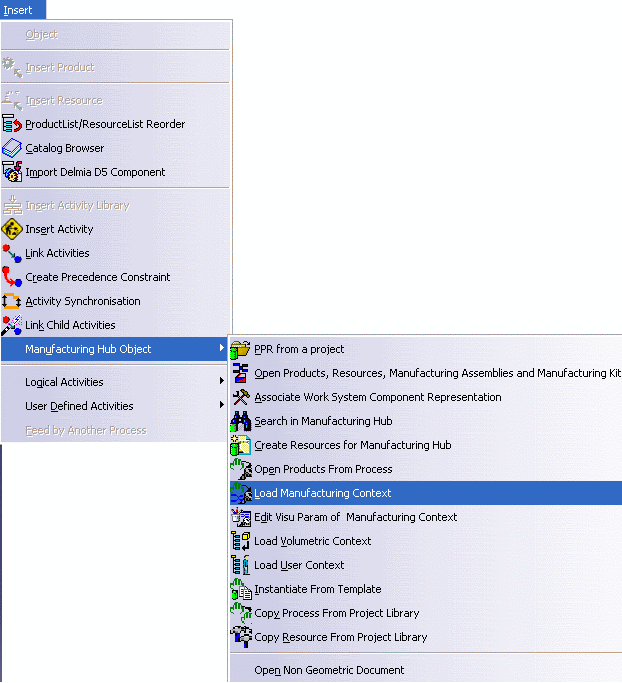Click the ProductList/ResourceList Reorder icon
622x683 pixels.
pos(12,124)
